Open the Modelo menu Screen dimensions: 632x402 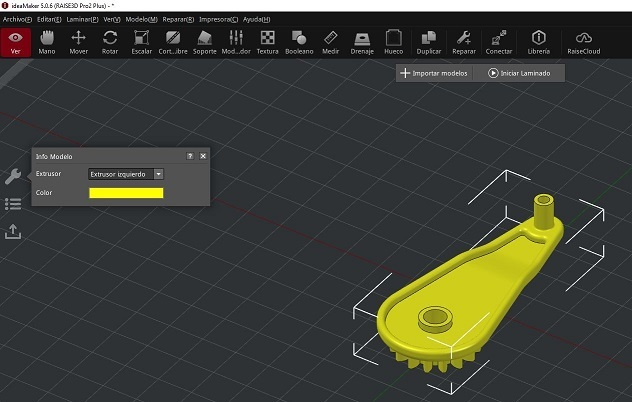(141, 19)
